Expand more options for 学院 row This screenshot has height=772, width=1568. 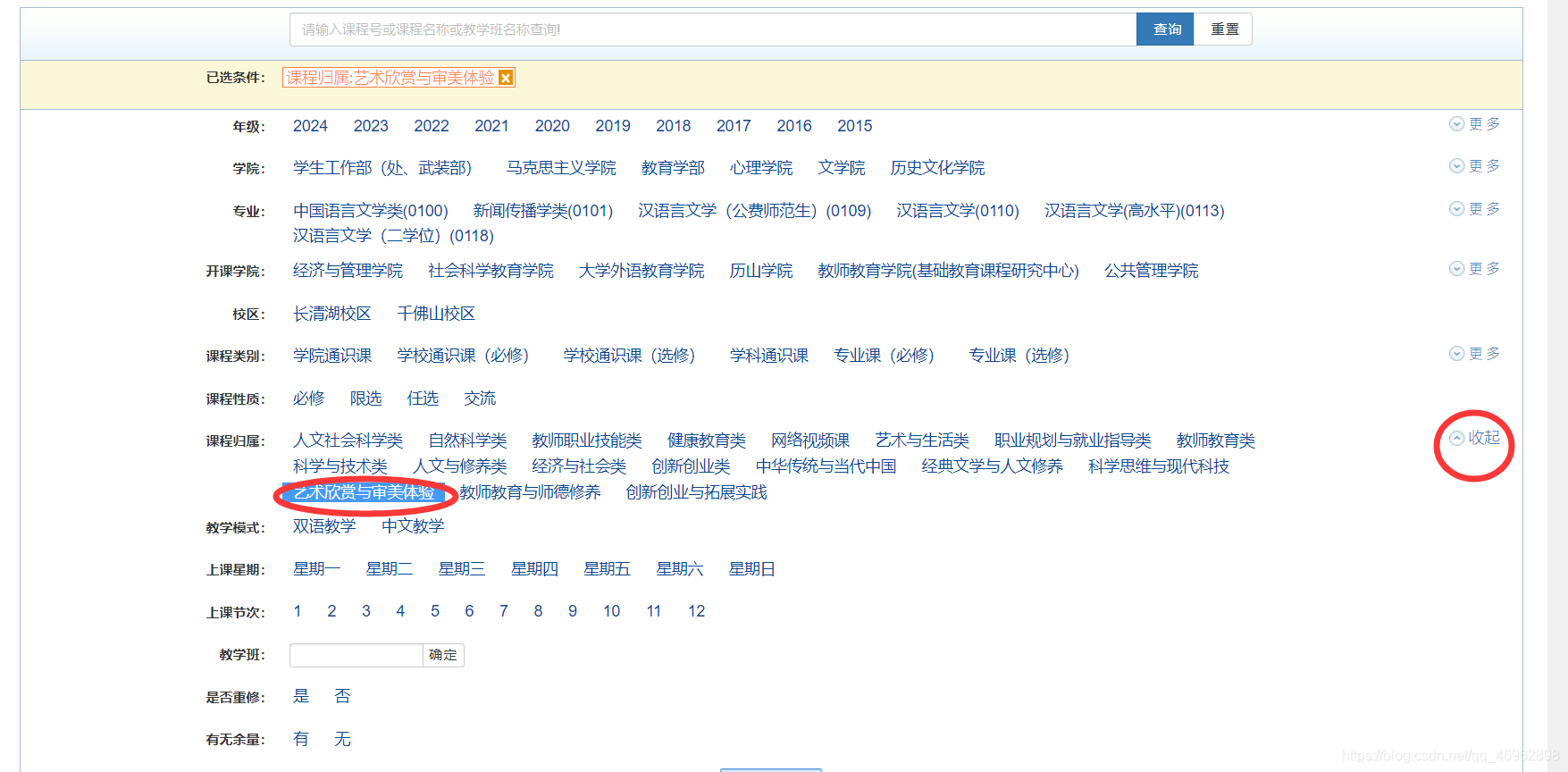point(1475,166)
